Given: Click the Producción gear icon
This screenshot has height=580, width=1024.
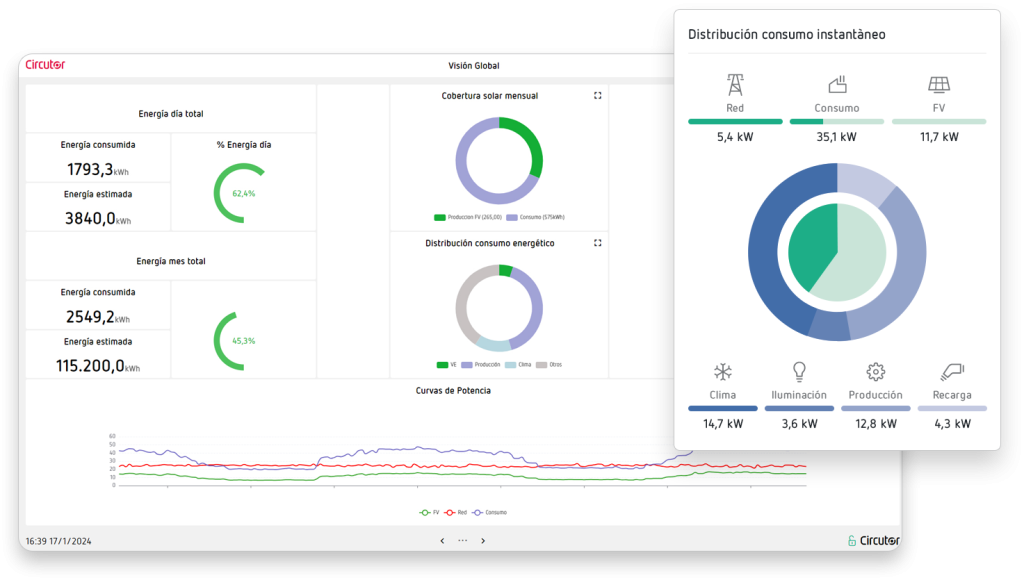Looking at the screenshot, I should (x=875, y=370).
